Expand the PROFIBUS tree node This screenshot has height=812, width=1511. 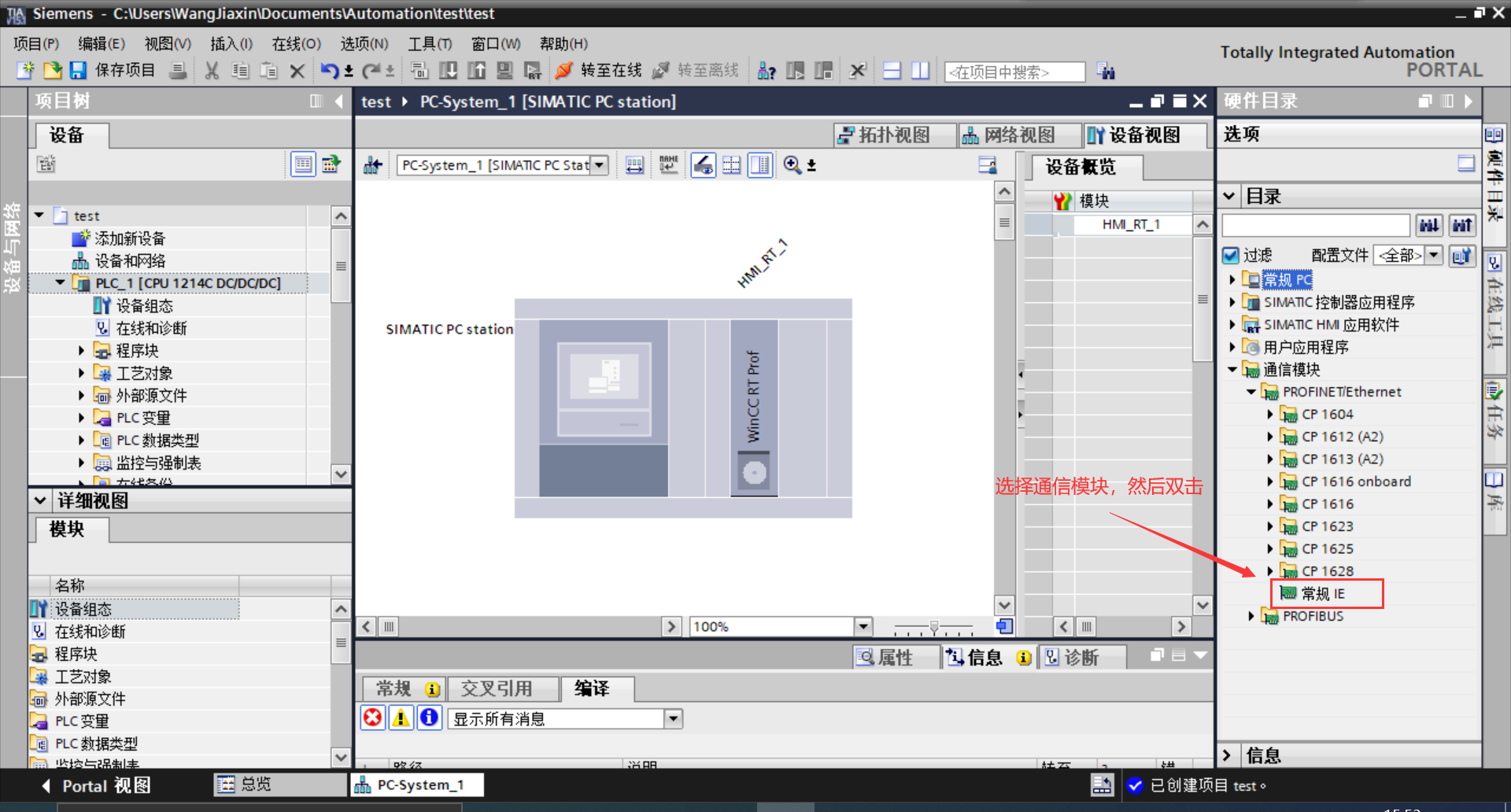tap(1252, 616)
